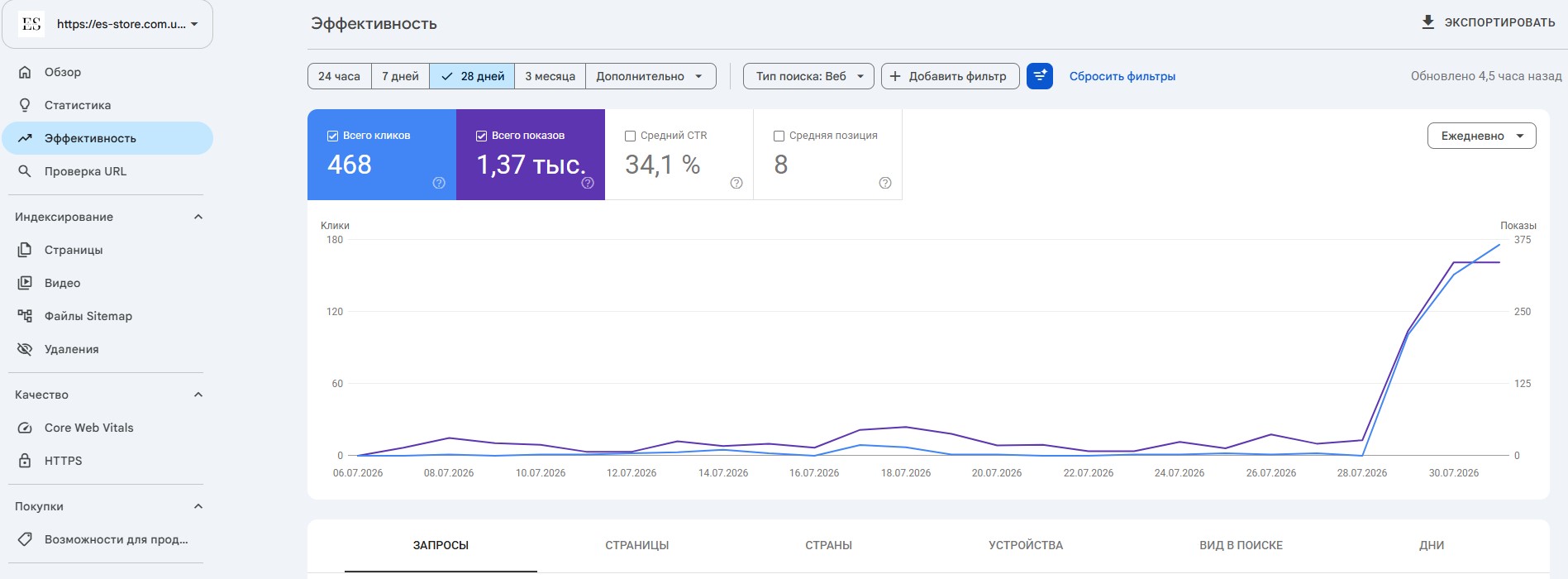Image resolution: width=1568 pixels, height=579 pixels.
Task: Switch to the Страны tab
Action: coord(829,545)
